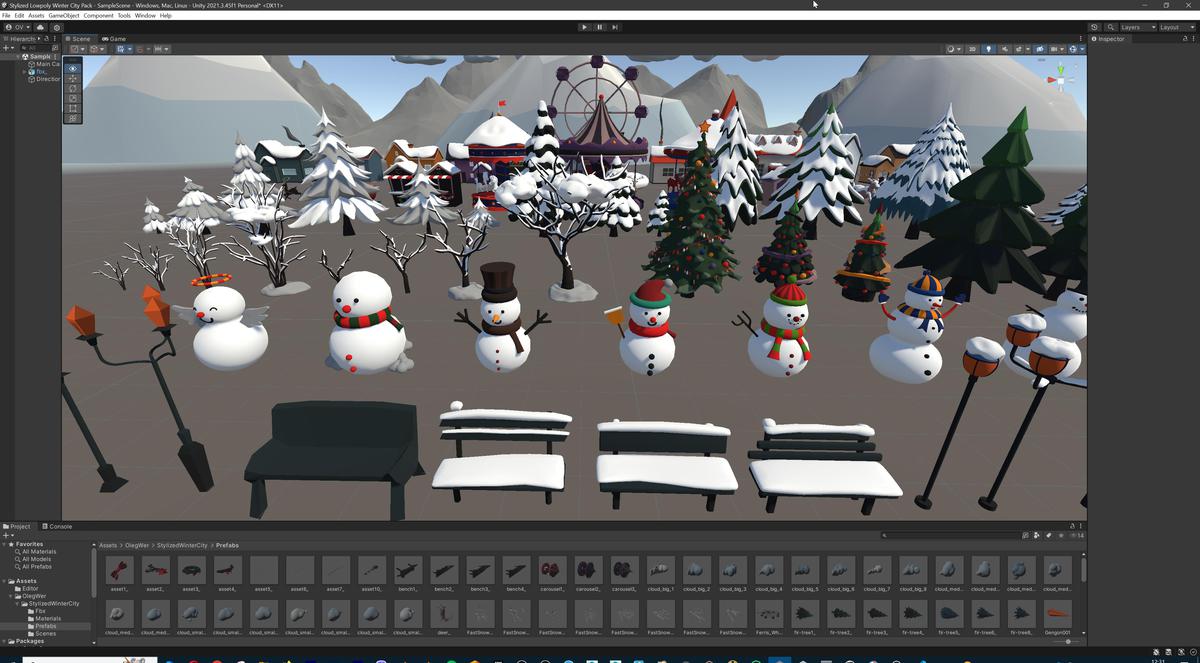The height and width of the screenshot is (663, 1200).
Task: Switch to the Game tab
Action: pos(113,39)
